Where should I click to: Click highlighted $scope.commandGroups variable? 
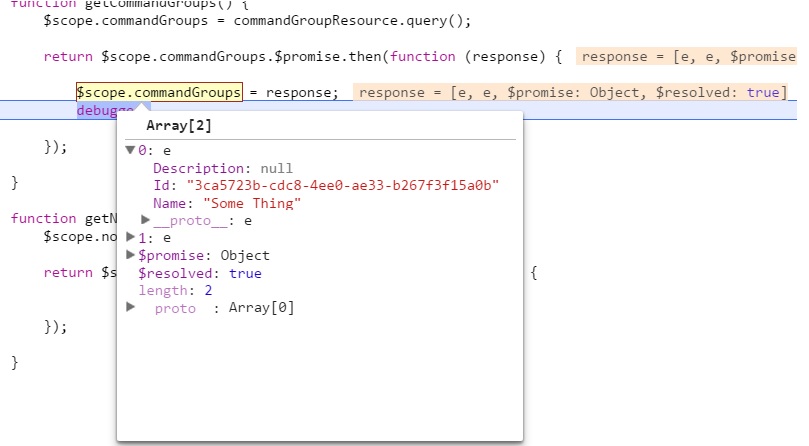point(159,92)
